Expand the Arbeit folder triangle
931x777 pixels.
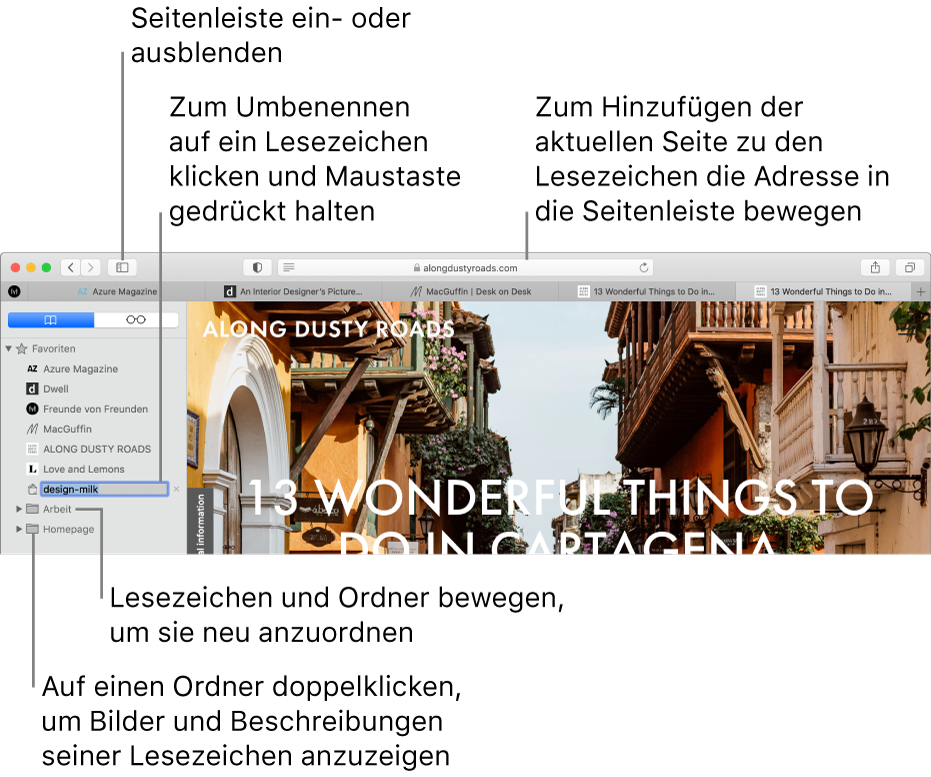[x=19, y=509]
